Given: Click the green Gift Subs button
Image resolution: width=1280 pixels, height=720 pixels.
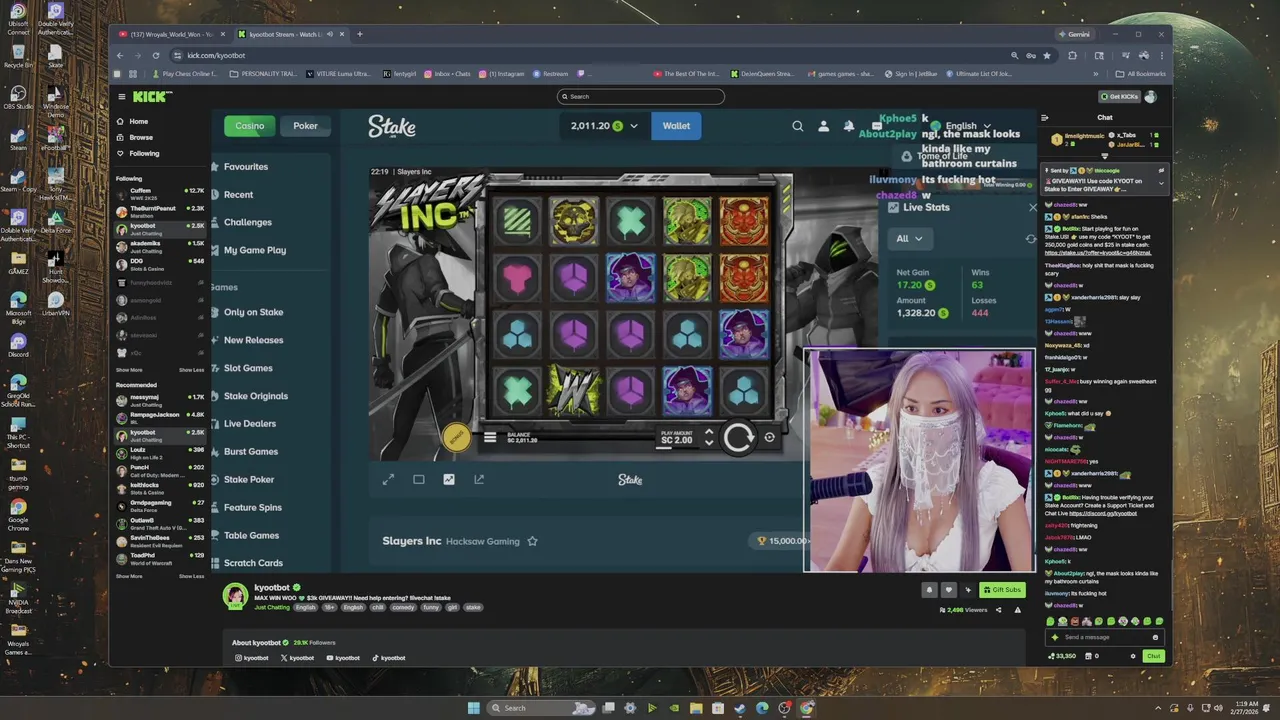Looking at the screenshot, I should (1002, 590).
